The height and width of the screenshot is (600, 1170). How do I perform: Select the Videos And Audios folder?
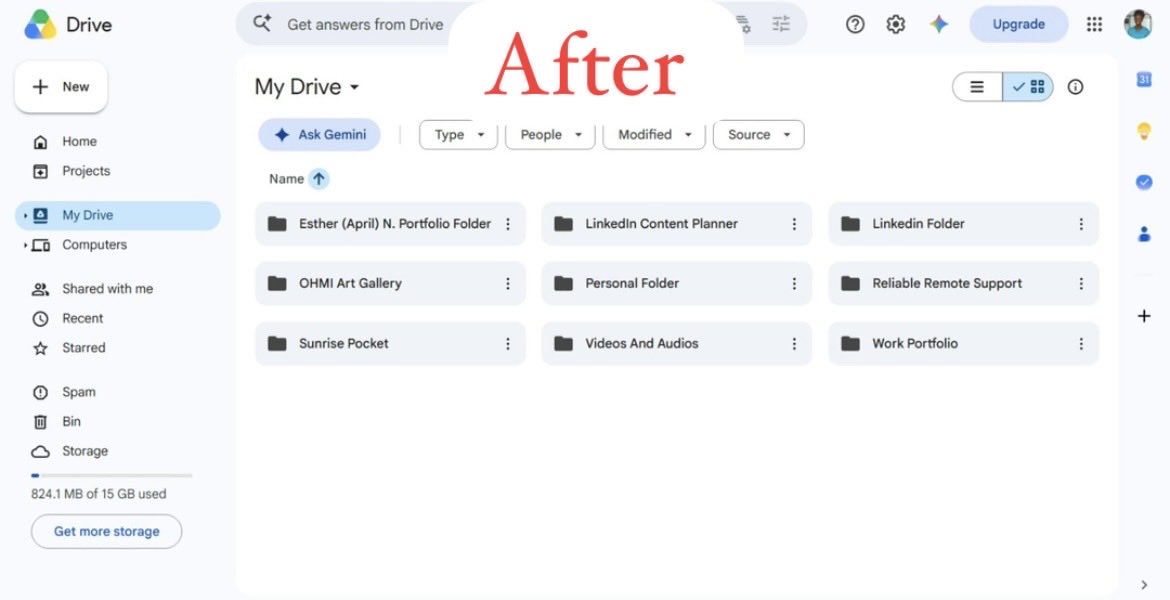[x=677, y=343]
